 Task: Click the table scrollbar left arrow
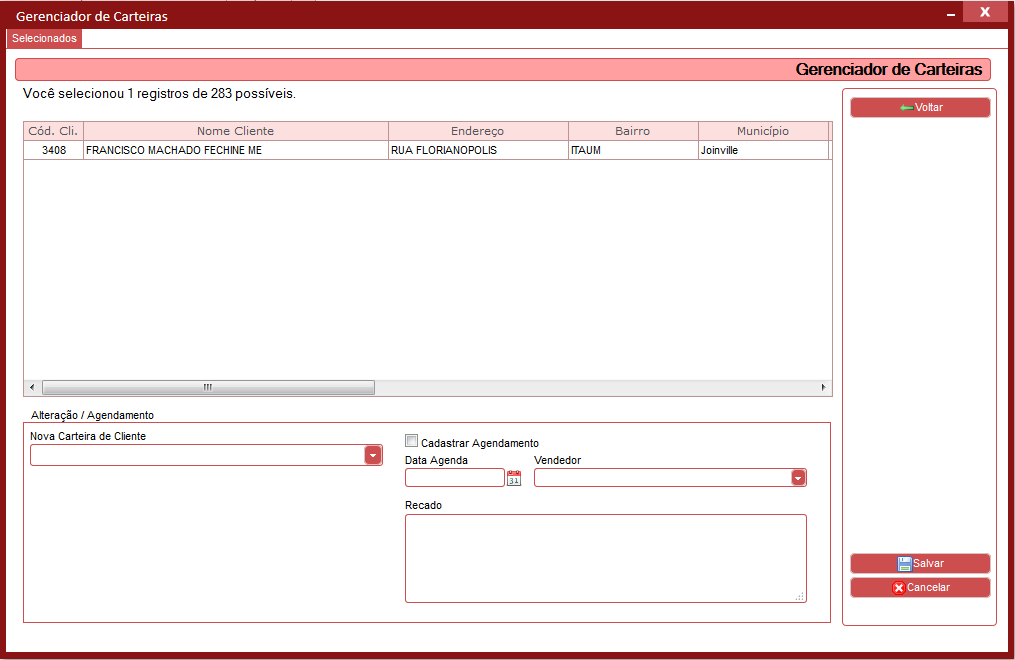coord(32,388)
